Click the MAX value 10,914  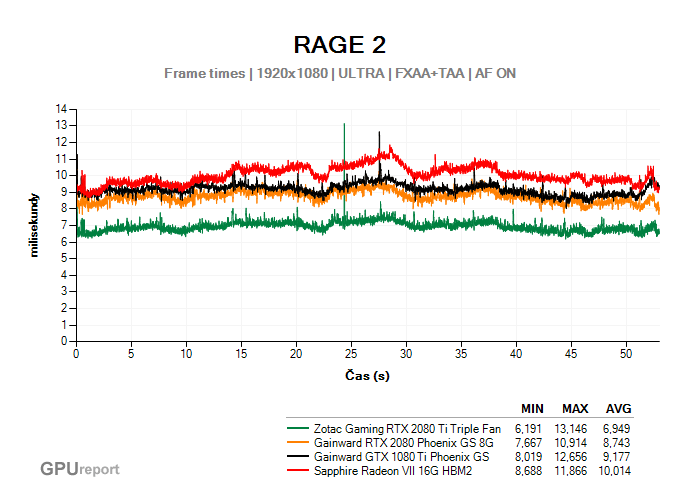coord(571,443)
